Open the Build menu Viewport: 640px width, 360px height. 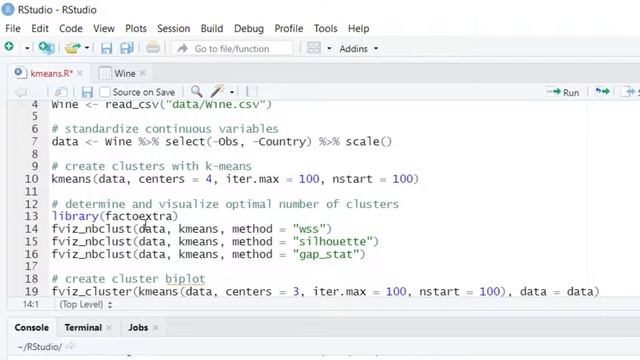click(x=212, y=29)
